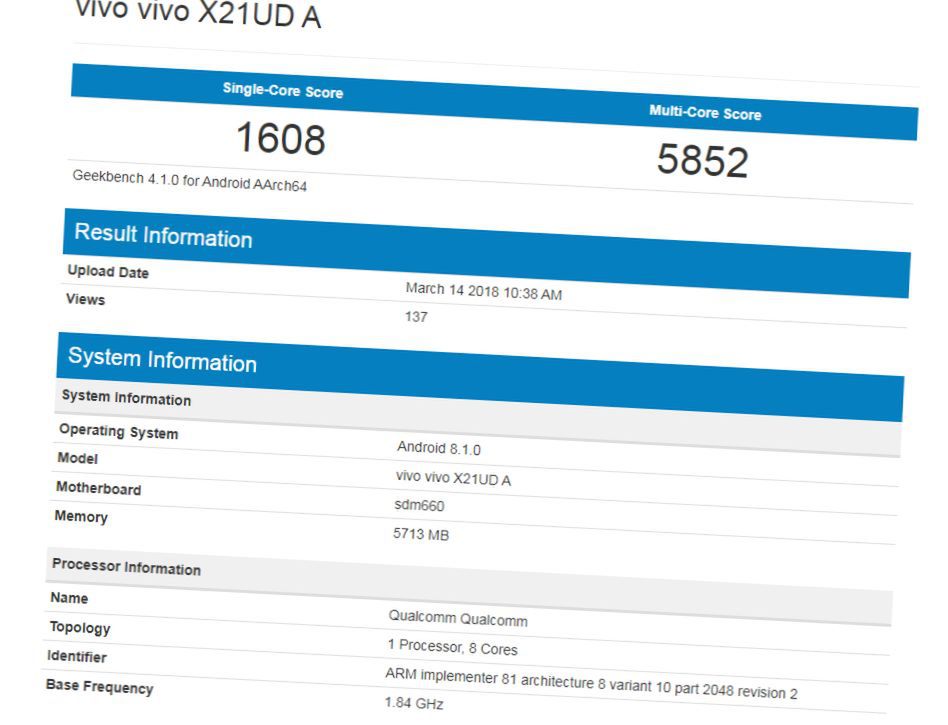Select the 'Views' row label
The image size is (948, 725).
(x=85, y=299)
